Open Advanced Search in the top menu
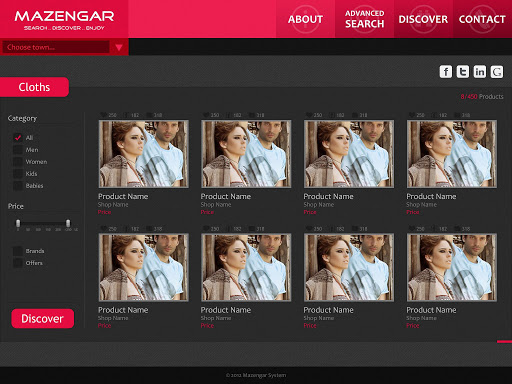Viewport: 512px width, 384px height. [364, 19]
